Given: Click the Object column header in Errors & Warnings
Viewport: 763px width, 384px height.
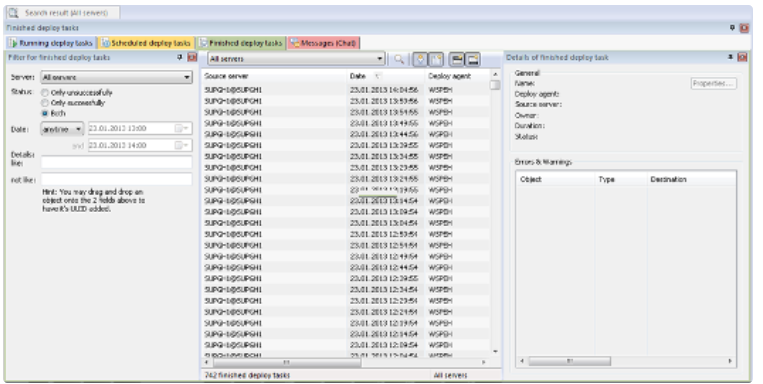Looking at the screenshot, I should pos(556,180).
